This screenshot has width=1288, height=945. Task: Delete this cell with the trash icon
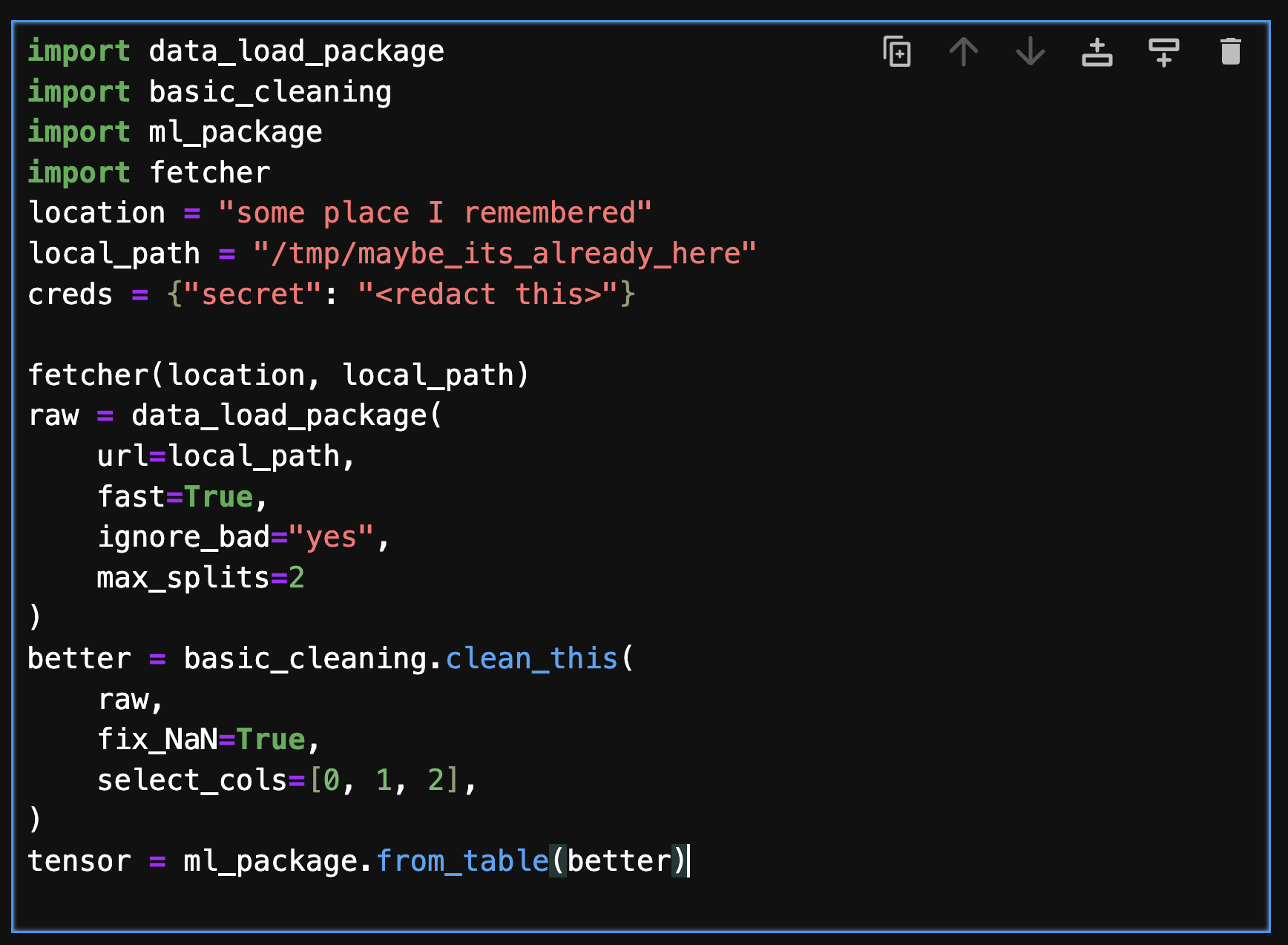pyautogui.click(x=1231, y=52)
